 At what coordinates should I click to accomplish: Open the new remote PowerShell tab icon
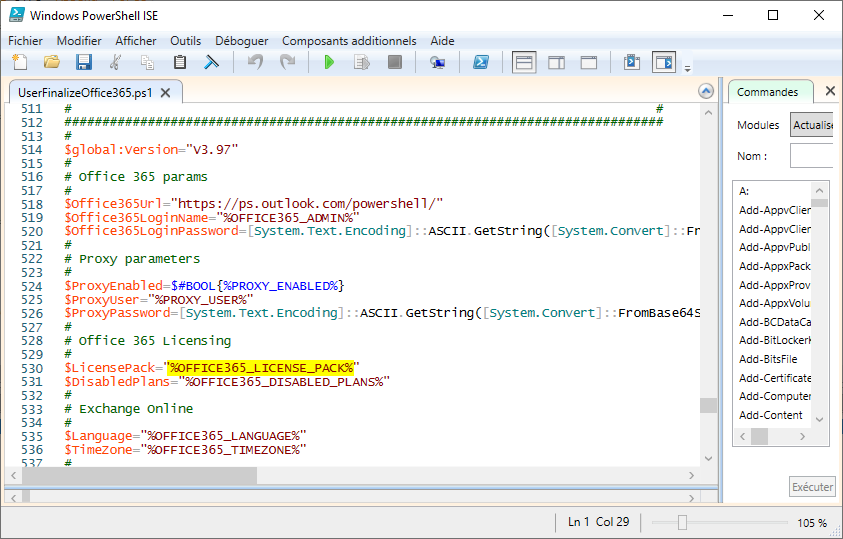[438, 62]
